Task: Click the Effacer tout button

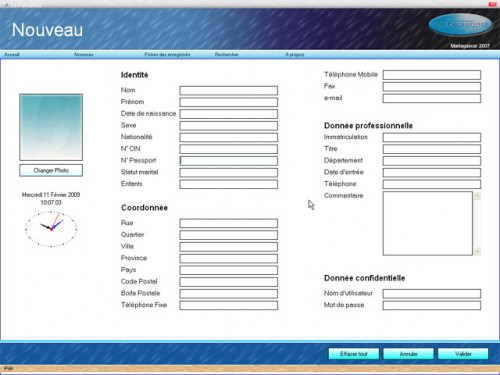Action: (x=354, y=354)
